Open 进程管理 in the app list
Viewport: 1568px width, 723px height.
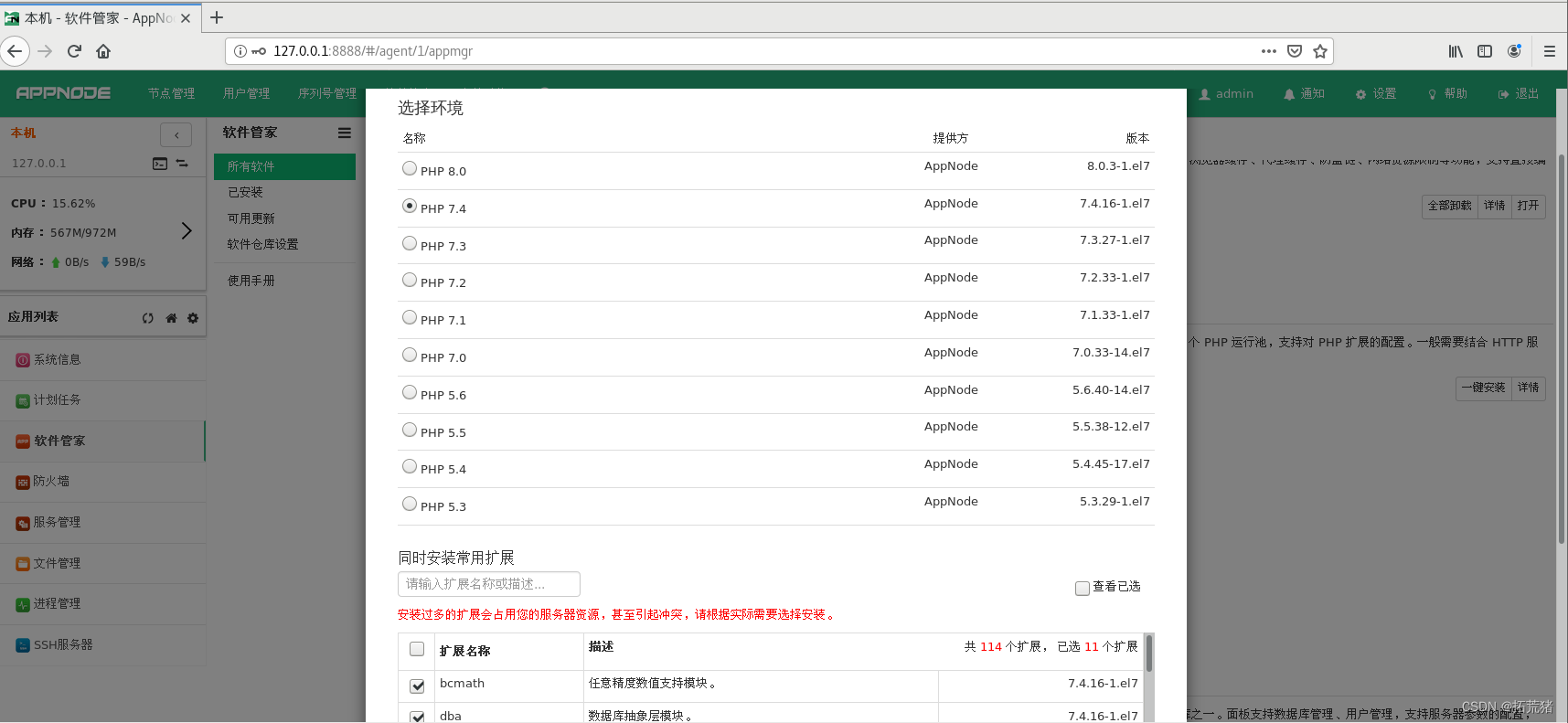102,604
